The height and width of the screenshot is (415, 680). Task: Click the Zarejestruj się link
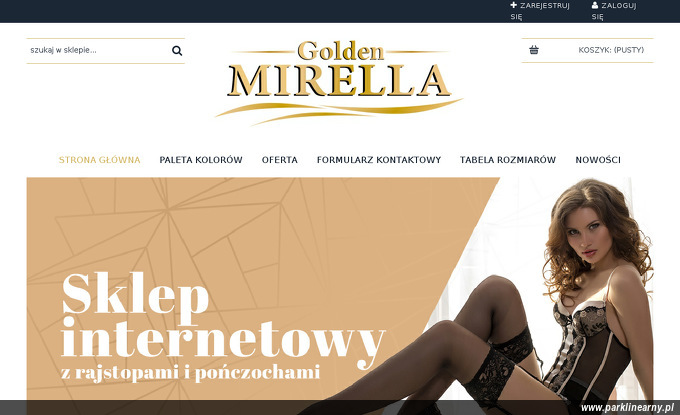540,11
